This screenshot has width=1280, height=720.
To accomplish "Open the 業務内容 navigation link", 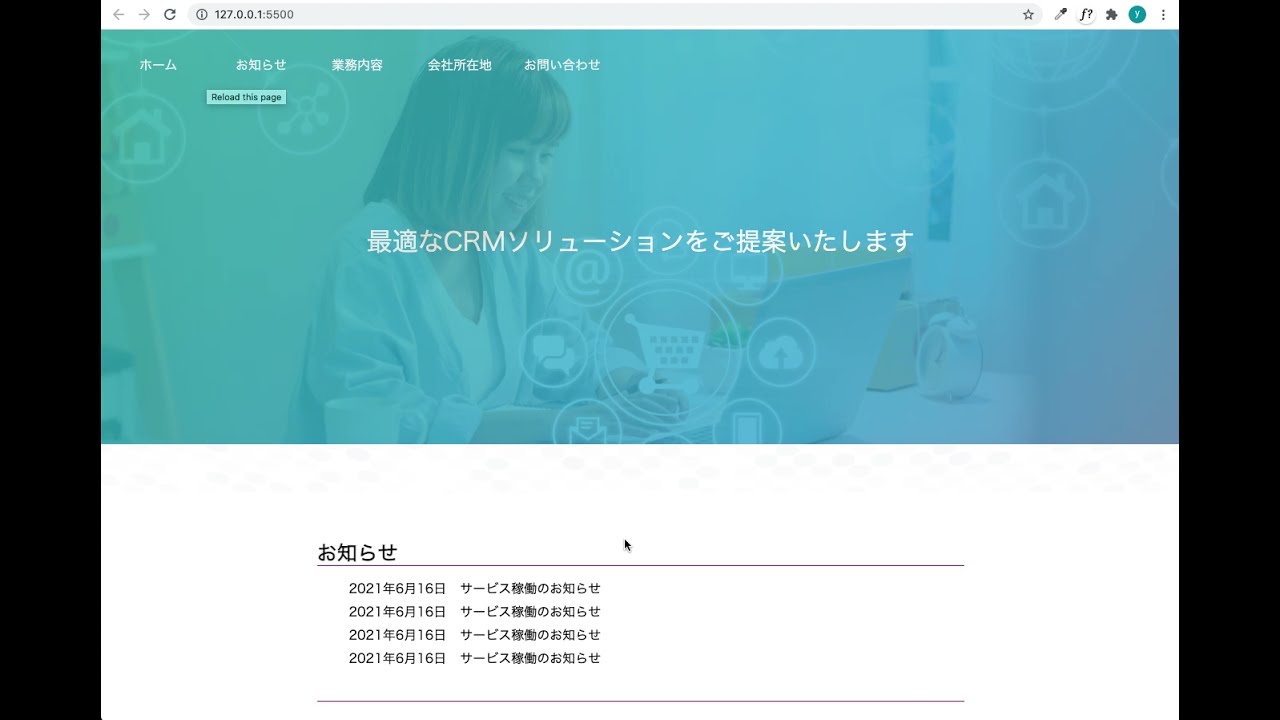I will (357, 65).
